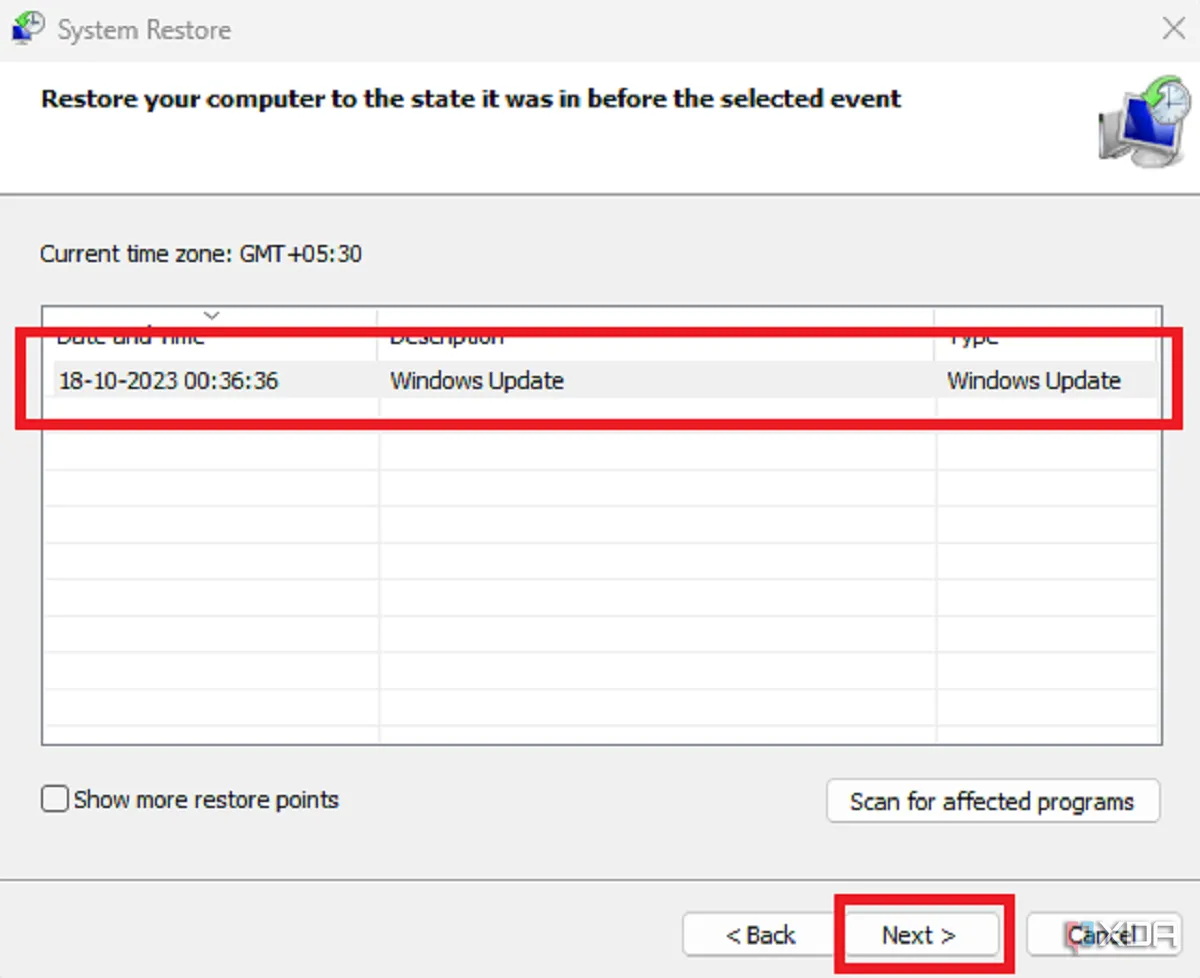The width and height of the screenshot is (1200, 978).
Task: Click the System Restore icon in the title bar
Action: pyautogui.click(x=26, y=27)
